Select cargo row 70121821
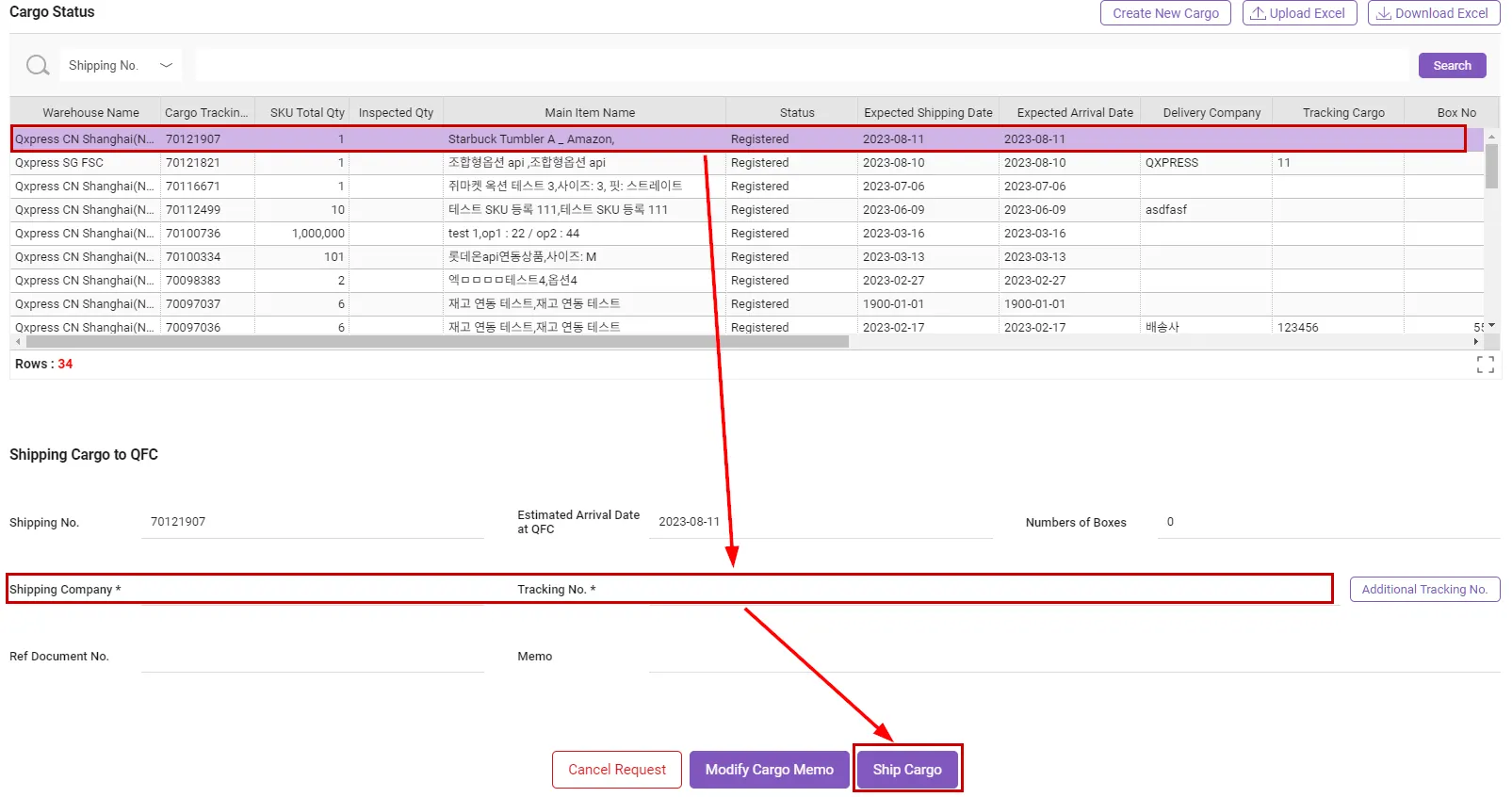1512x797 pixels. coord(747,163)
